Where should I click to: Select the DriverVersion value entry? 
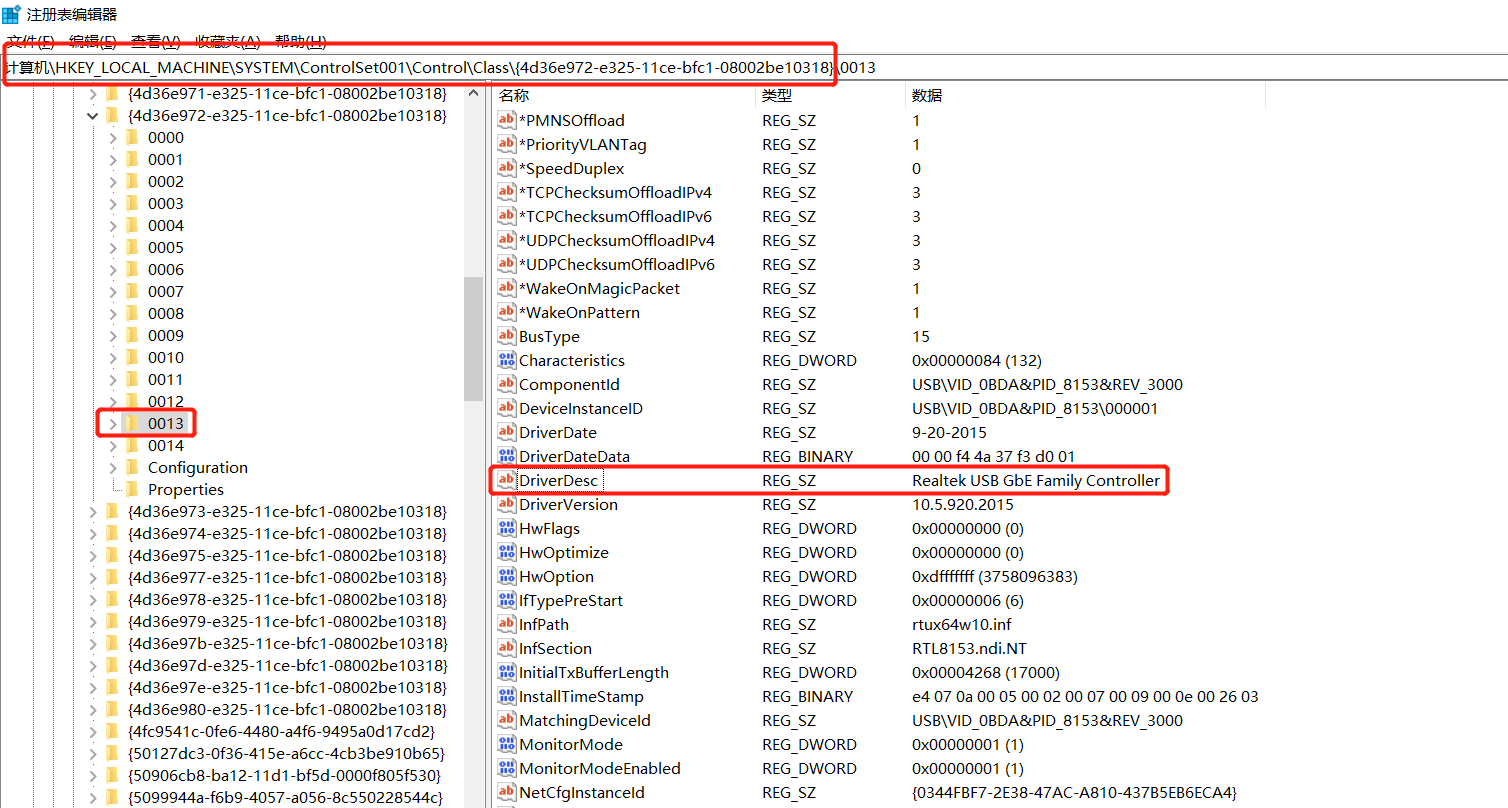(570, 504)
